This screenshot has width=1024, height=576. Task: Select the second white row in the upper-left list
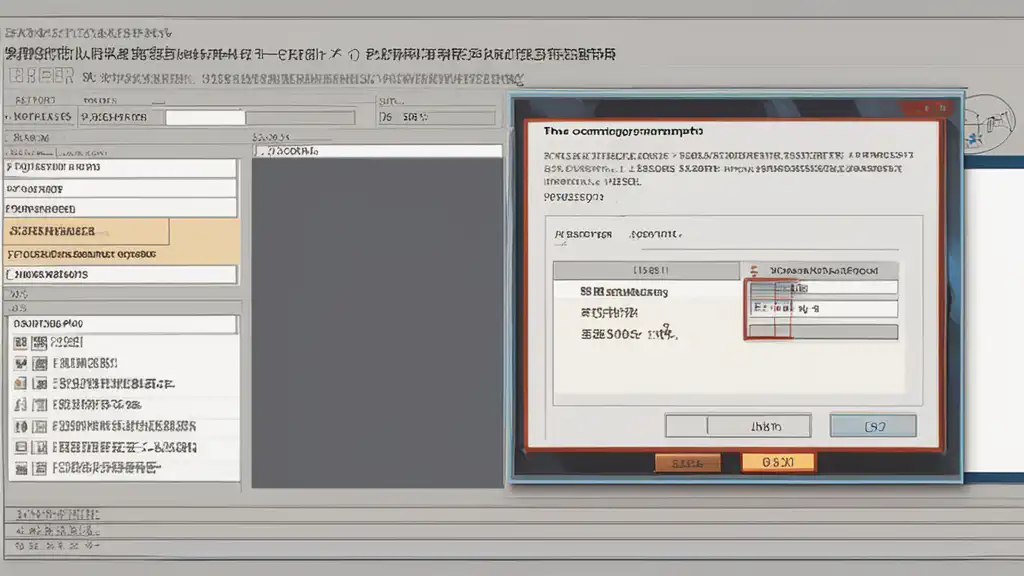pyautogui.click(x=121, y=189)
